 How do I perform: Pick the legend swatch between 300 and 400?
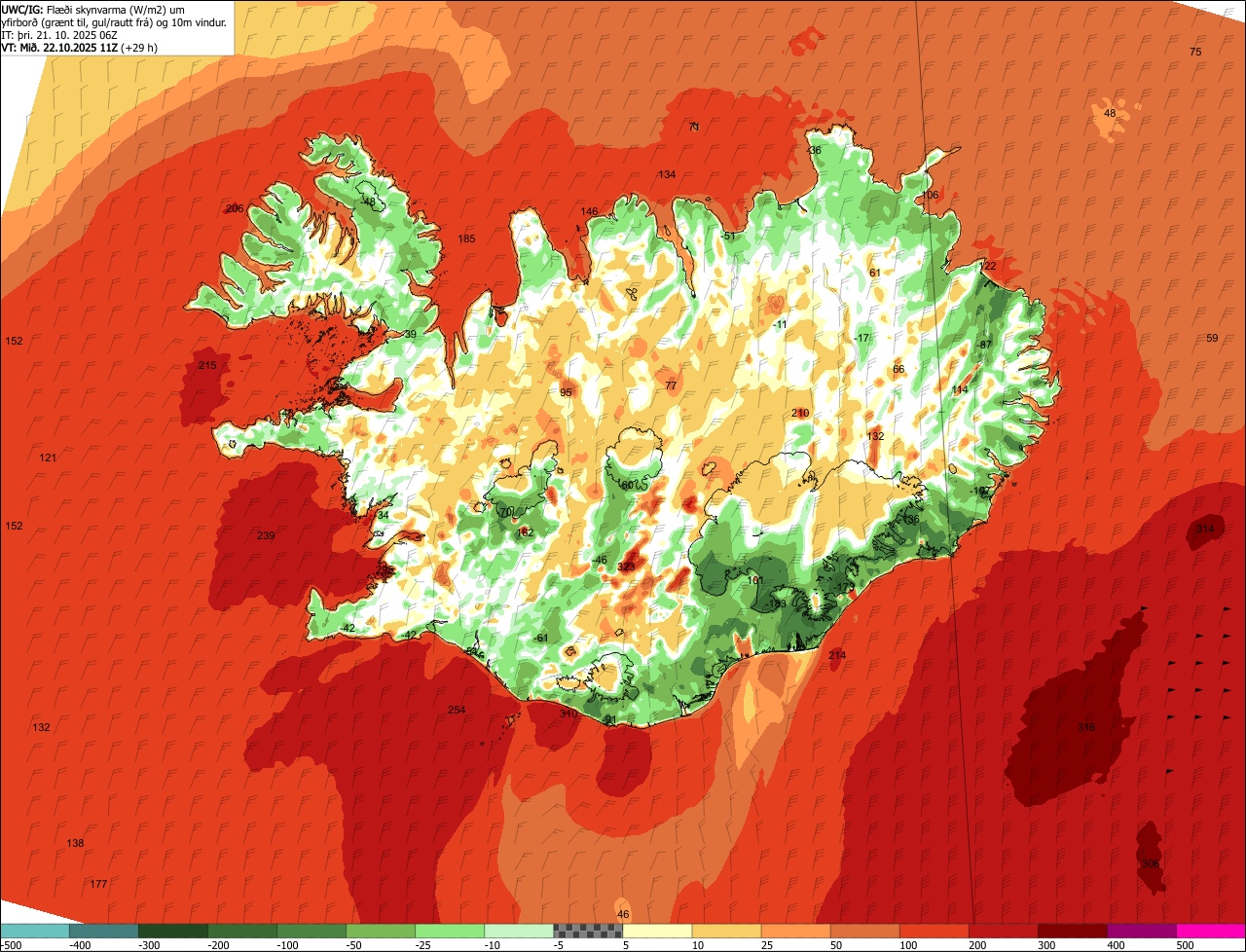click(1072, 931)
